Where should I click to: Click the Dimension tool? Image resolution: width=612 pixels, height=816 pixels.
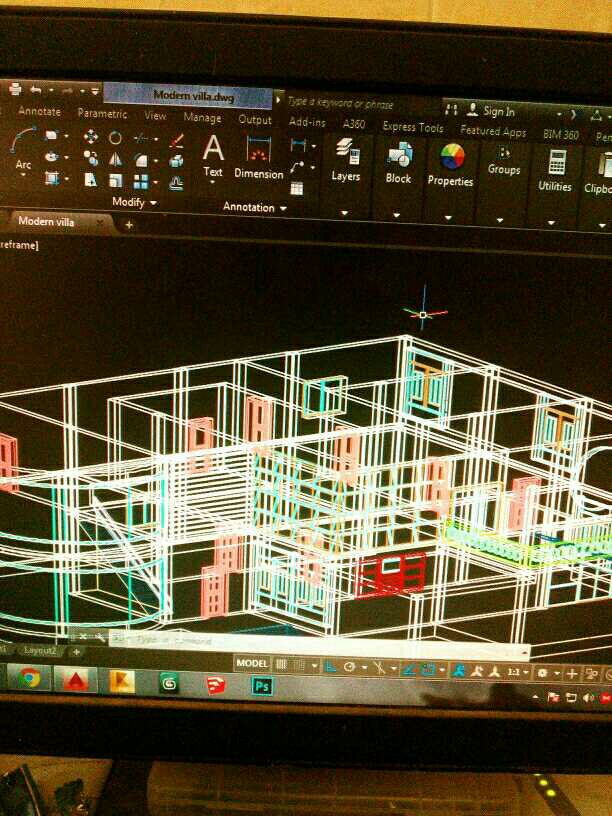coord(259,158)
